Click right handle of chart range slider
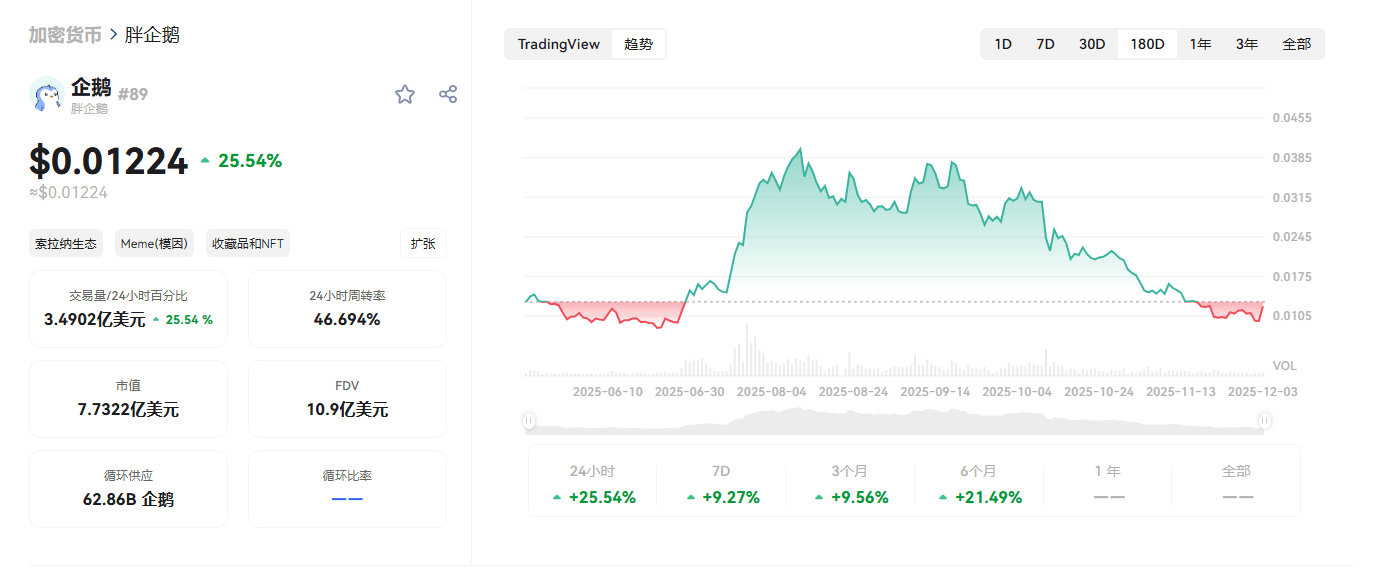Viewport: 1383px width, 573px height. tap(1264, 422)
